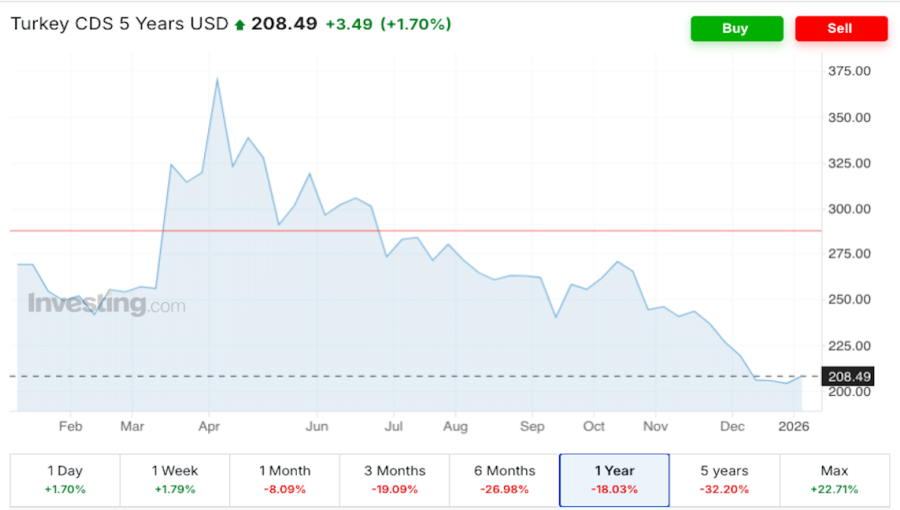Click the 375.00 y-axis label
The image size is (900, 510).
tap(849, 71)
